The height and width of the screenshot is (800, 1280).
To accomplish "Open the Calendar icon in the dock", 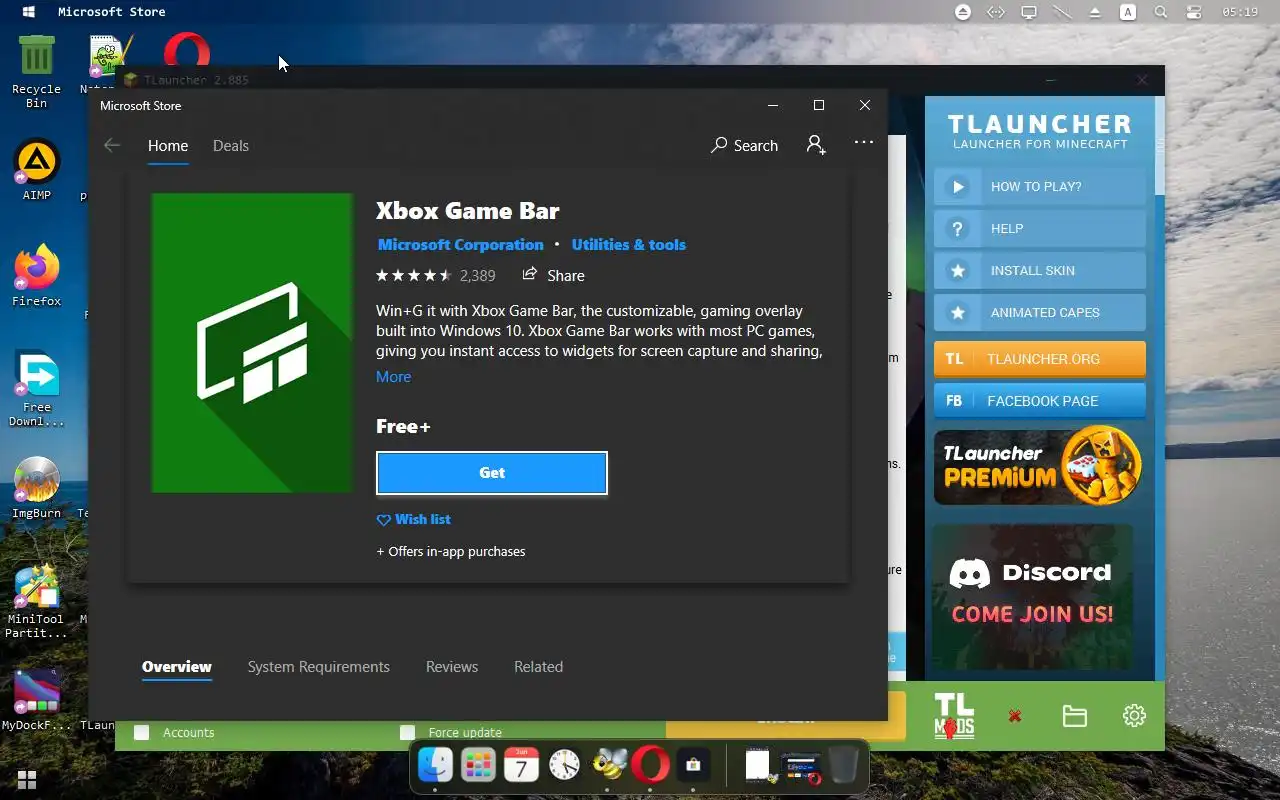I will tap(521, 766).
